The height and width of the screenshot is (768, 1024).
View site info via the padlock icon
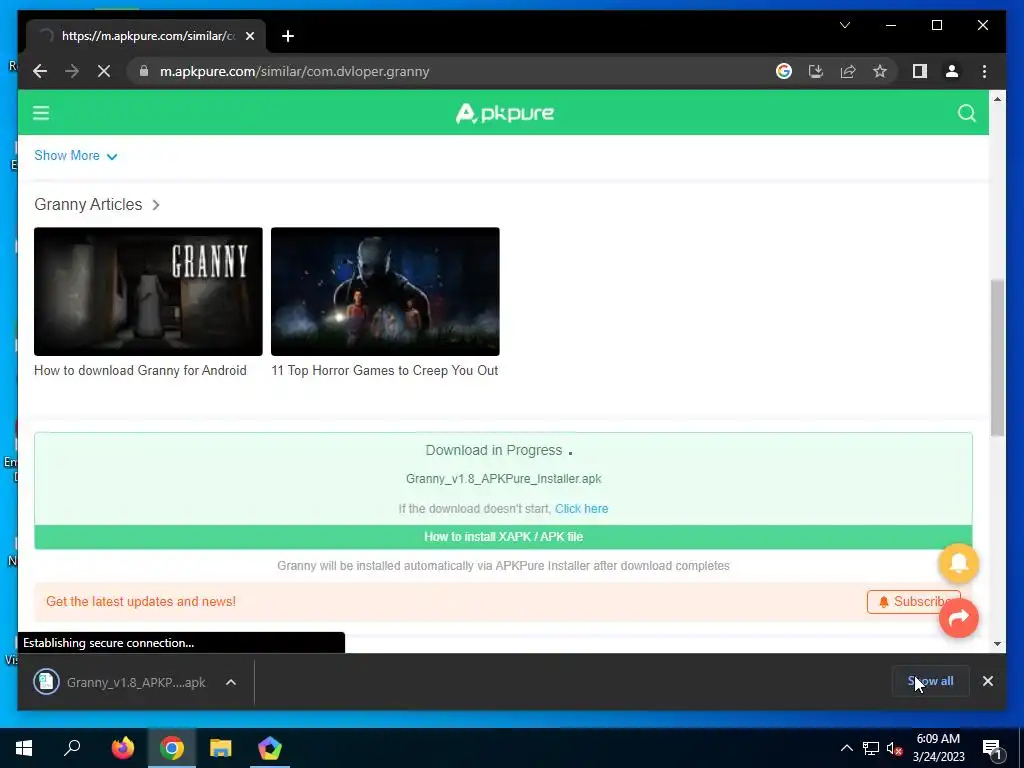pos(144,71)
